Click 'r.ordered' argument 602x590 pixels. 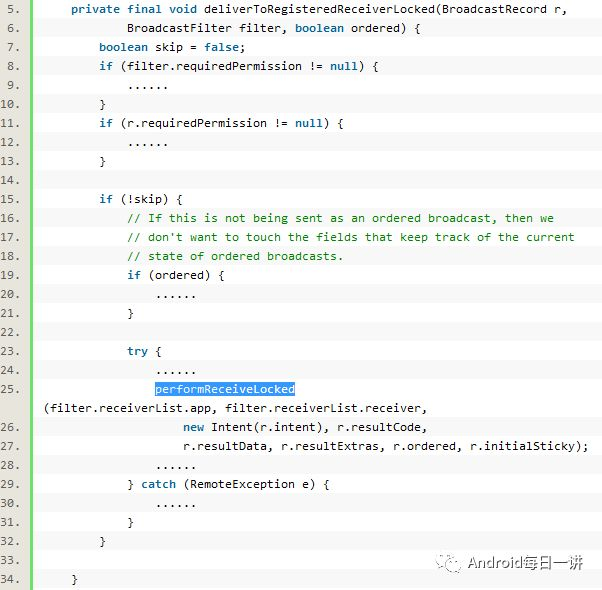coord(424,446)
